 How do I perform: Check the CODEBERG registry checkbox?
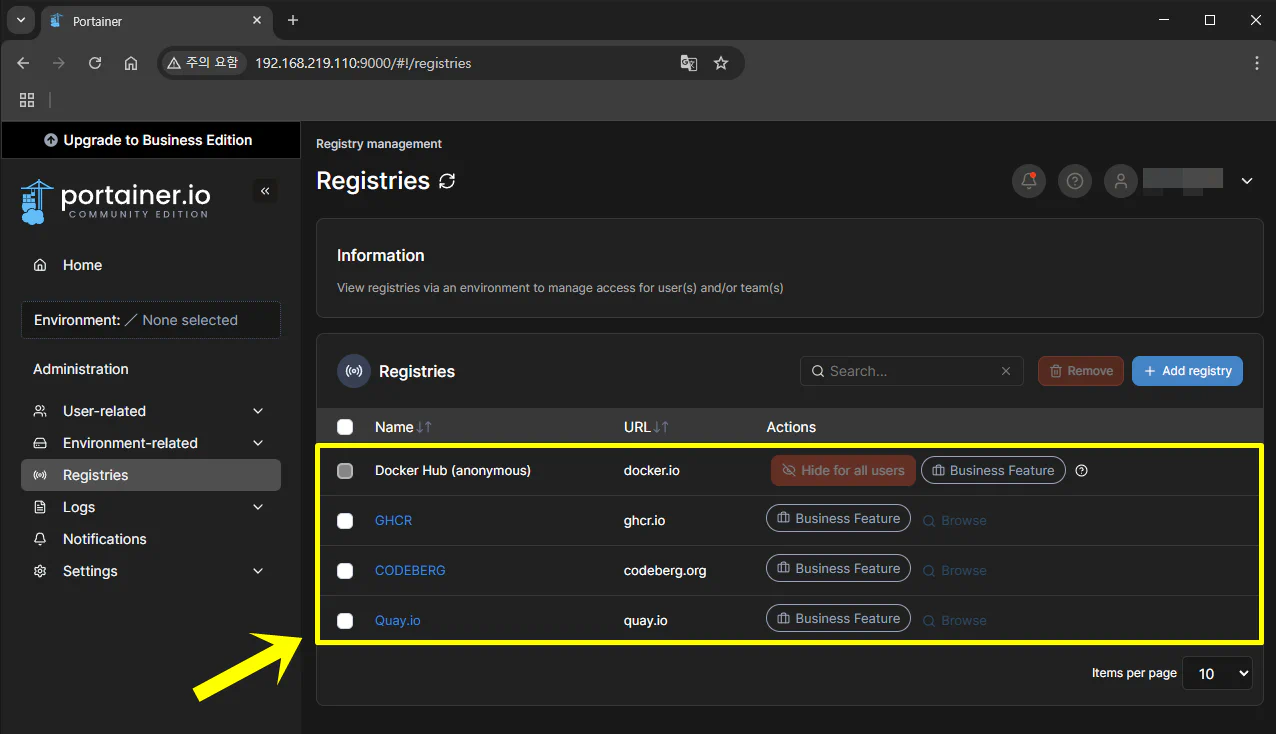345,571
